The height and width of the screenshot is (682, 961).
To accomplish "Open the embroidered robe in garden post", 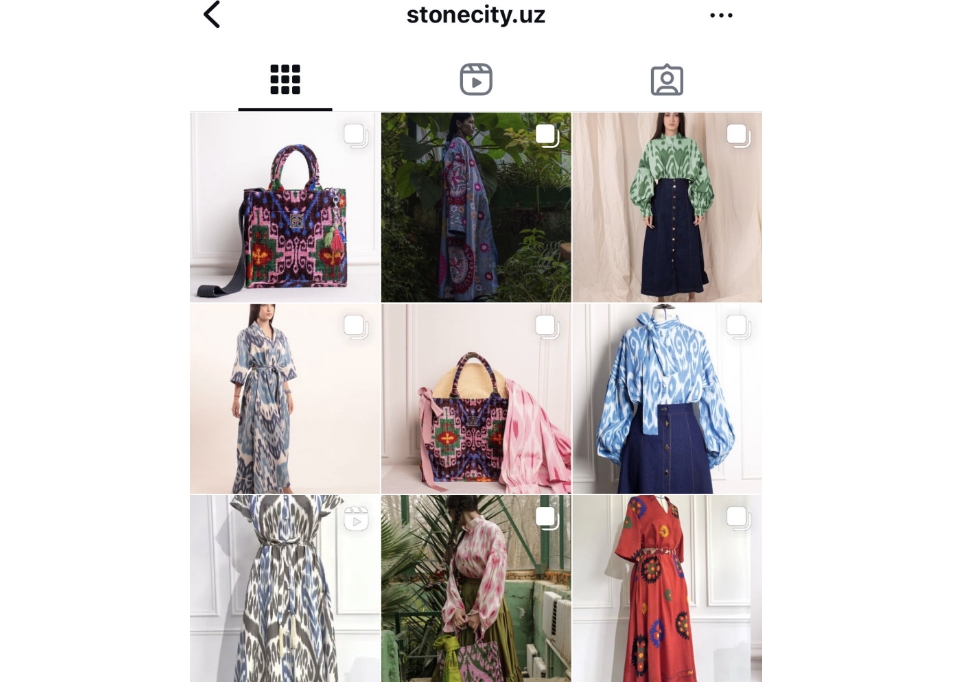I will click(x=476, y=207).
